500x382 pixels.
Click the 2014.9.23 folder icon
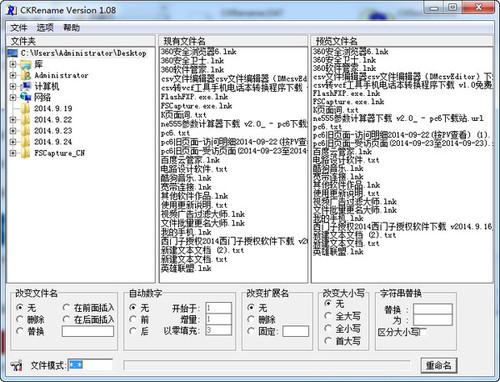click(x=26, y=131)
